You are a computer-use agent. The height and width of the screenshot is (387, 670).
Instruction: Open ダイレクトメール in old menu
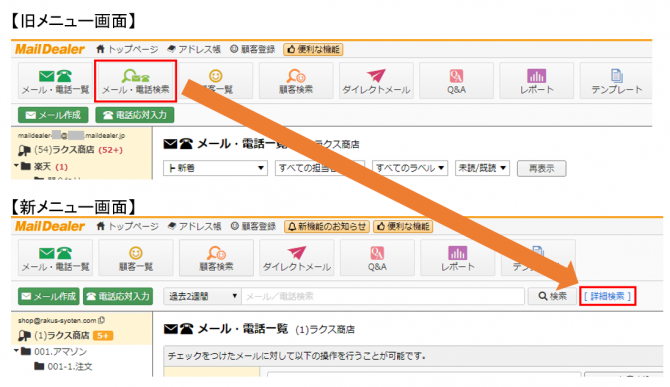point(376,81)
